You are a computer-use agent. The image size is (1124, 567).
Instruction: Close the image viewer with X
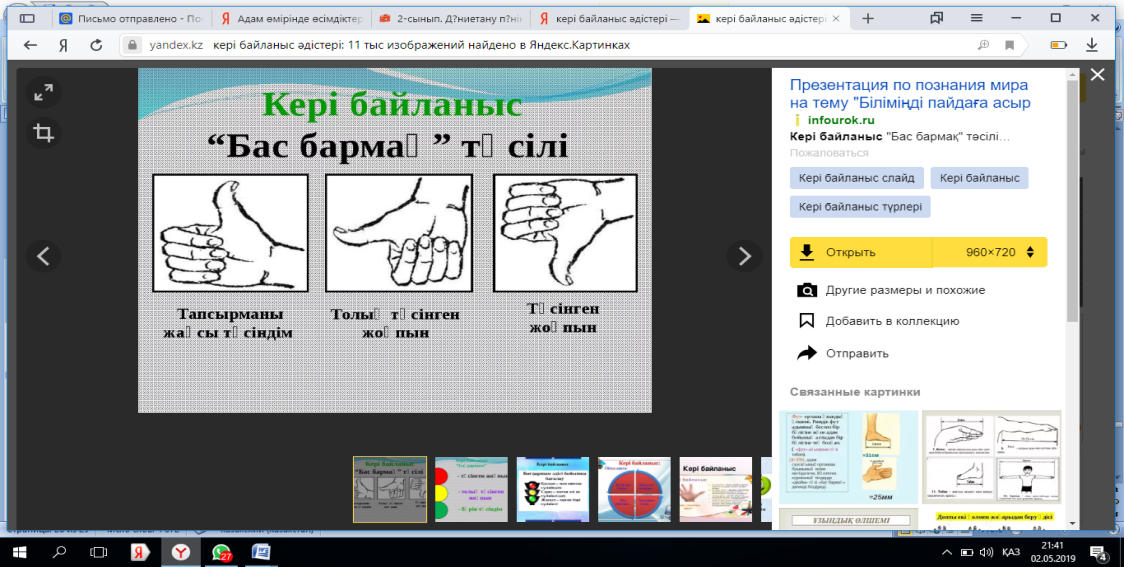click(1097, 75)
